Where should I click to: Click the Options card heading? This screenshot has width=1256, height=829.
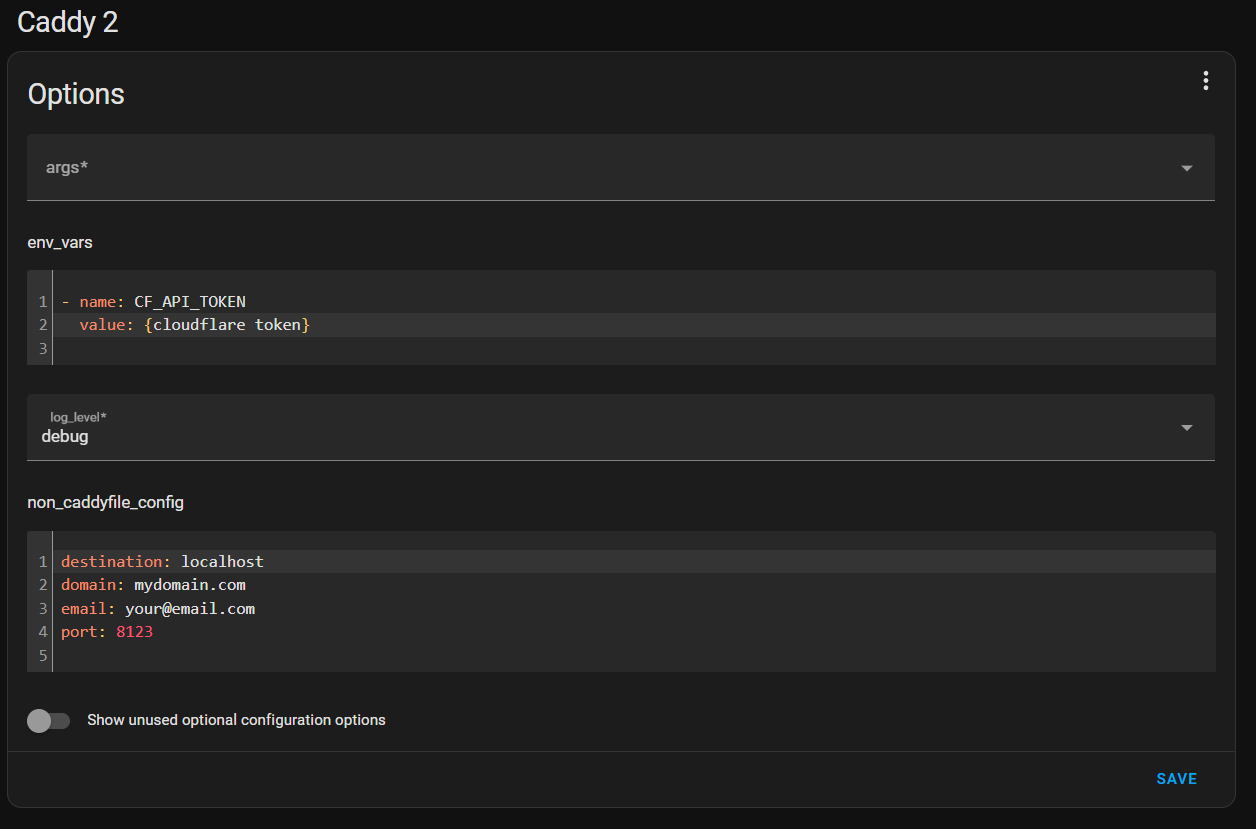[76, 94]
